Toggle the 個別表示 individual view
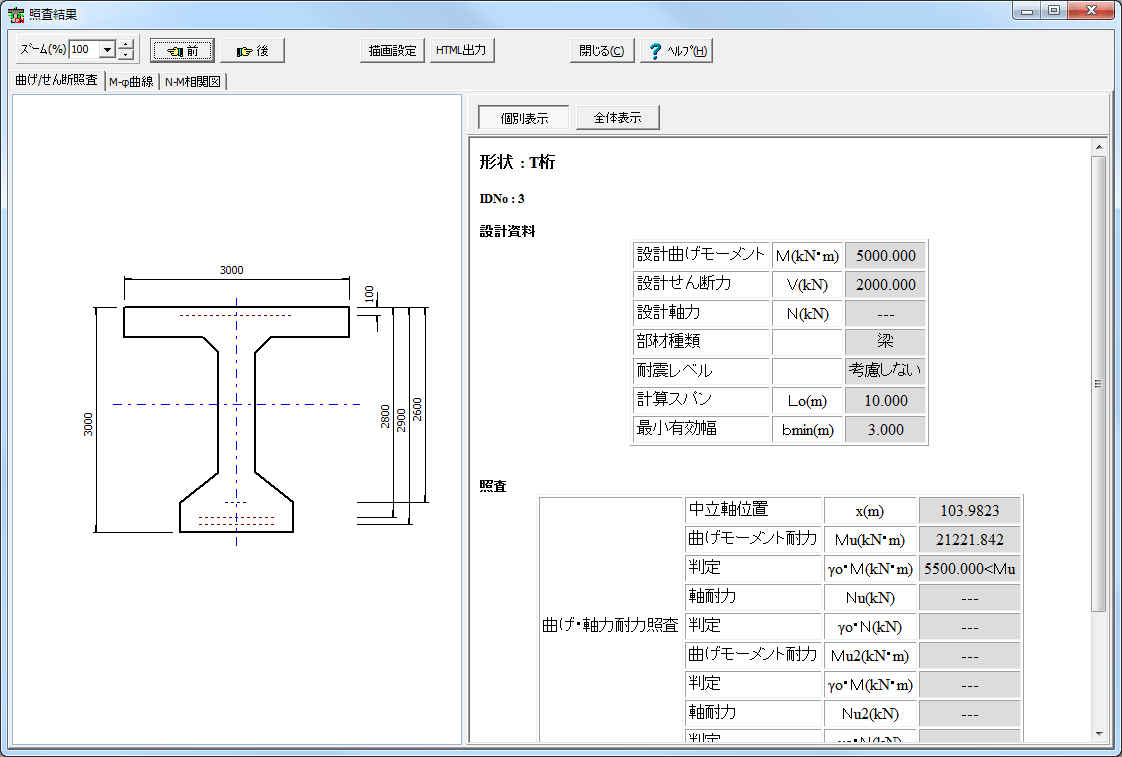 click(523, 118)
